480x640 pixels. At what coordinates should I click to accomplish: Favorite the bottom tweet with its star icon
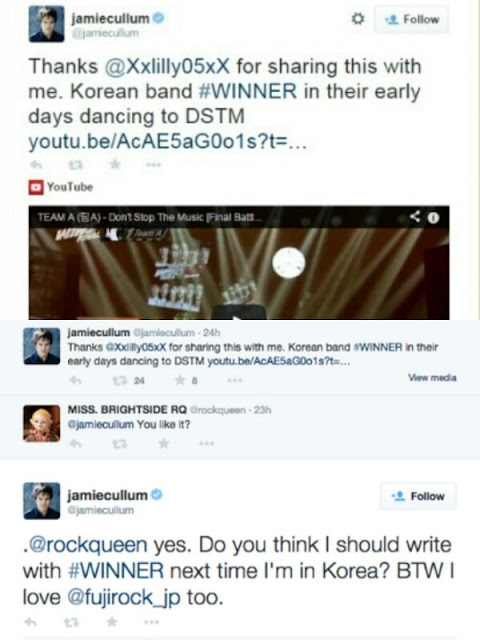pos(111,622)
